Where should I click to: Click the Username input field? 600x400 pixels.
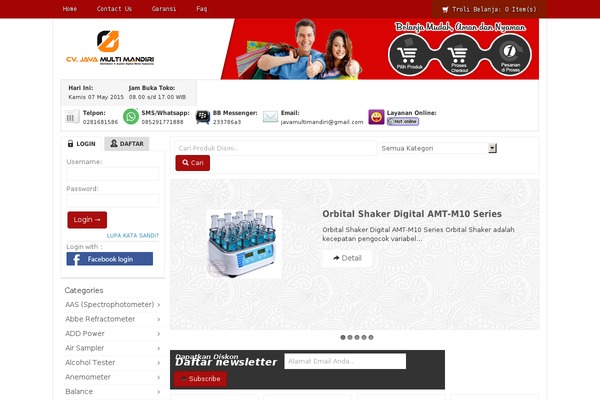pyautogui.click(x=112, y=174)
